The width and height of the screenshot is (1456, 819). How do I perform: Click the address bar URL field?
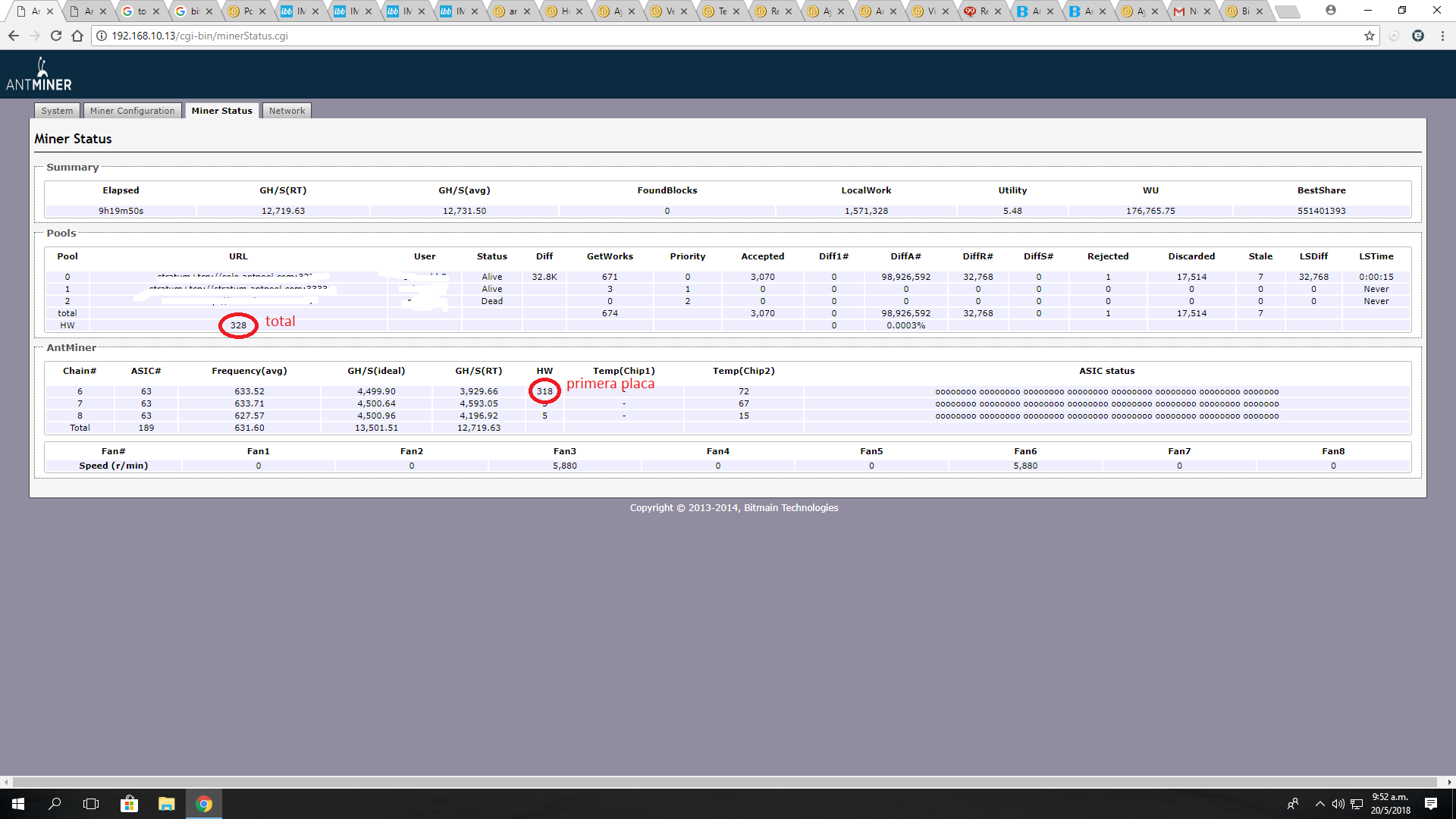(x=728, y=36)
